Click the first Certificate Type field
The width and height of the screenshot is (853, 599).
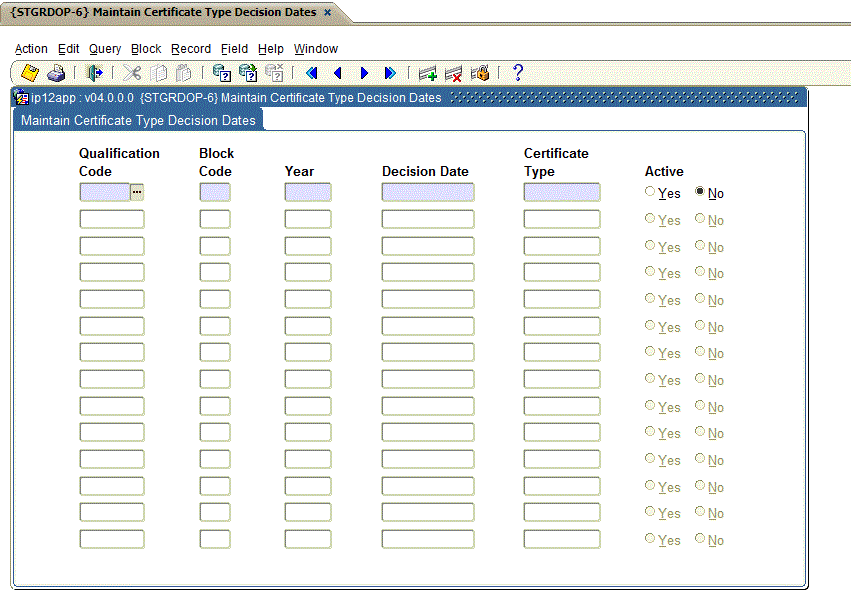coord(561,192)
